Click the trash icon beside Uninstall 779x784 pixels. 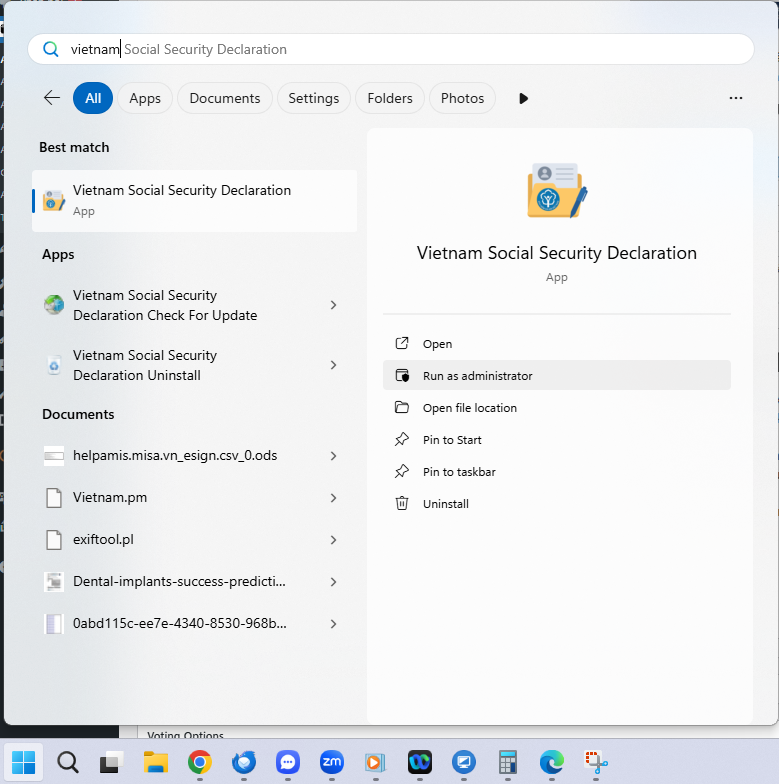402,503
